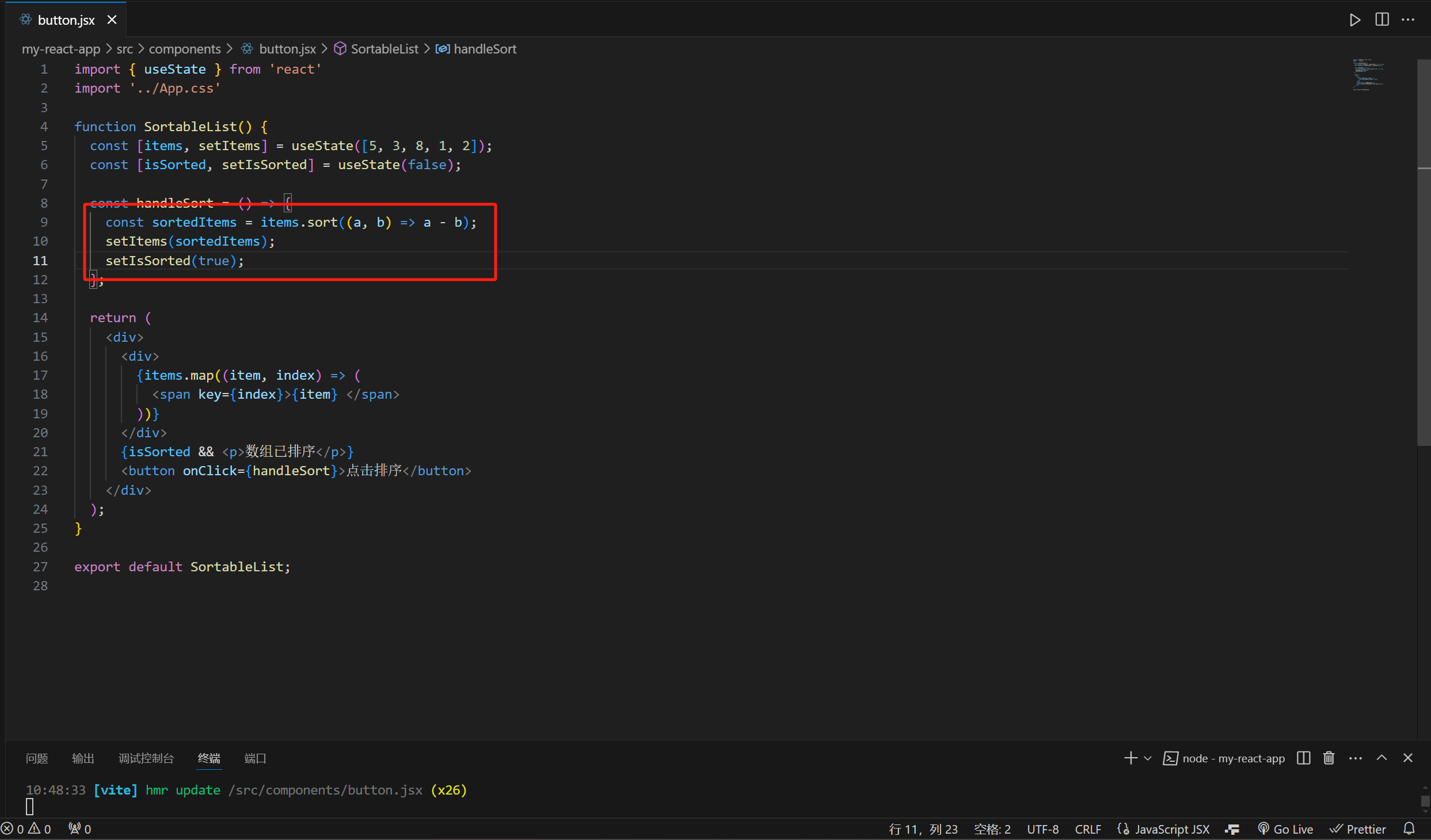Viewport: 1431px width, 840px height.
Task: Toggle Prettier formatter status
Action: (x=1358, y=828)
